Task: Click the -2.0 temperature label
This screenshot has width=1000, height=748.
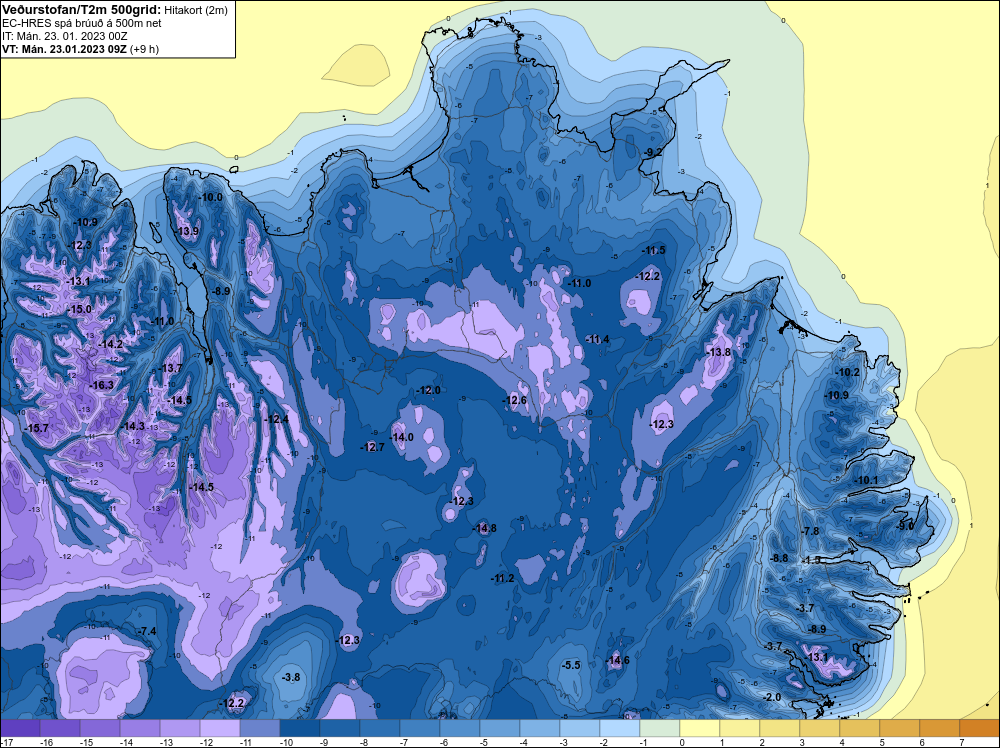Action: 772,698
